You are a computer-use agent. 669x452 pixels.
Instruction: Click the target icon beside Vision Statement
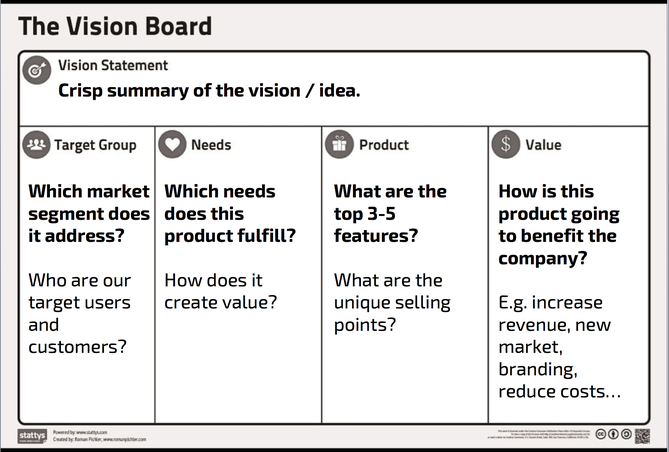pyautogui.click(x=37, y=70)
